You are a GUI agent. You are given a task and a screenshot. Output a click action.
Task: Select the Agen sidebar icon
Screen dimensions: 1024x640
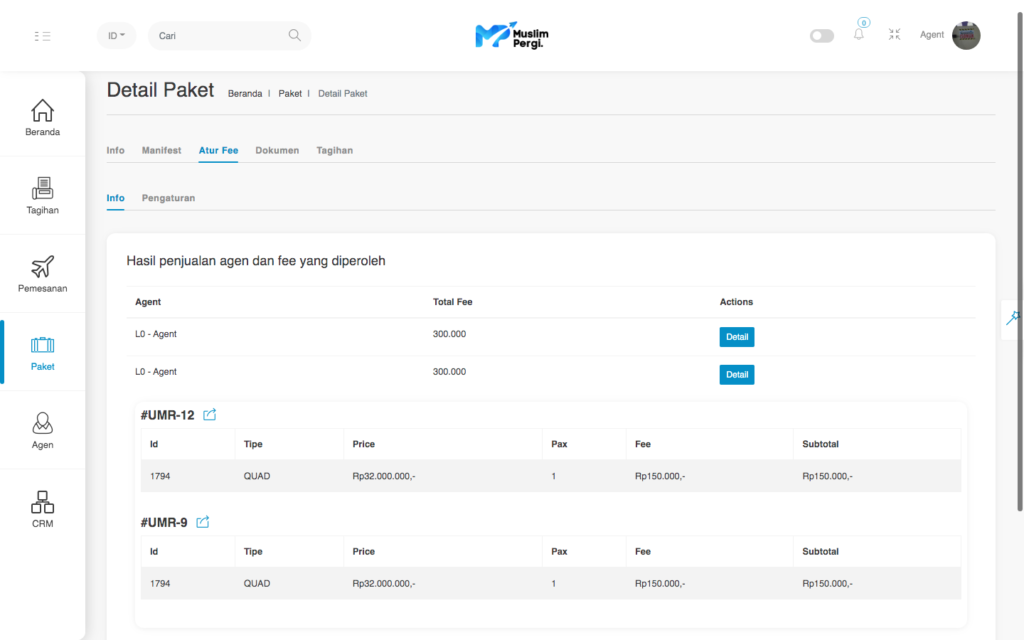click(x=42, y=430)
